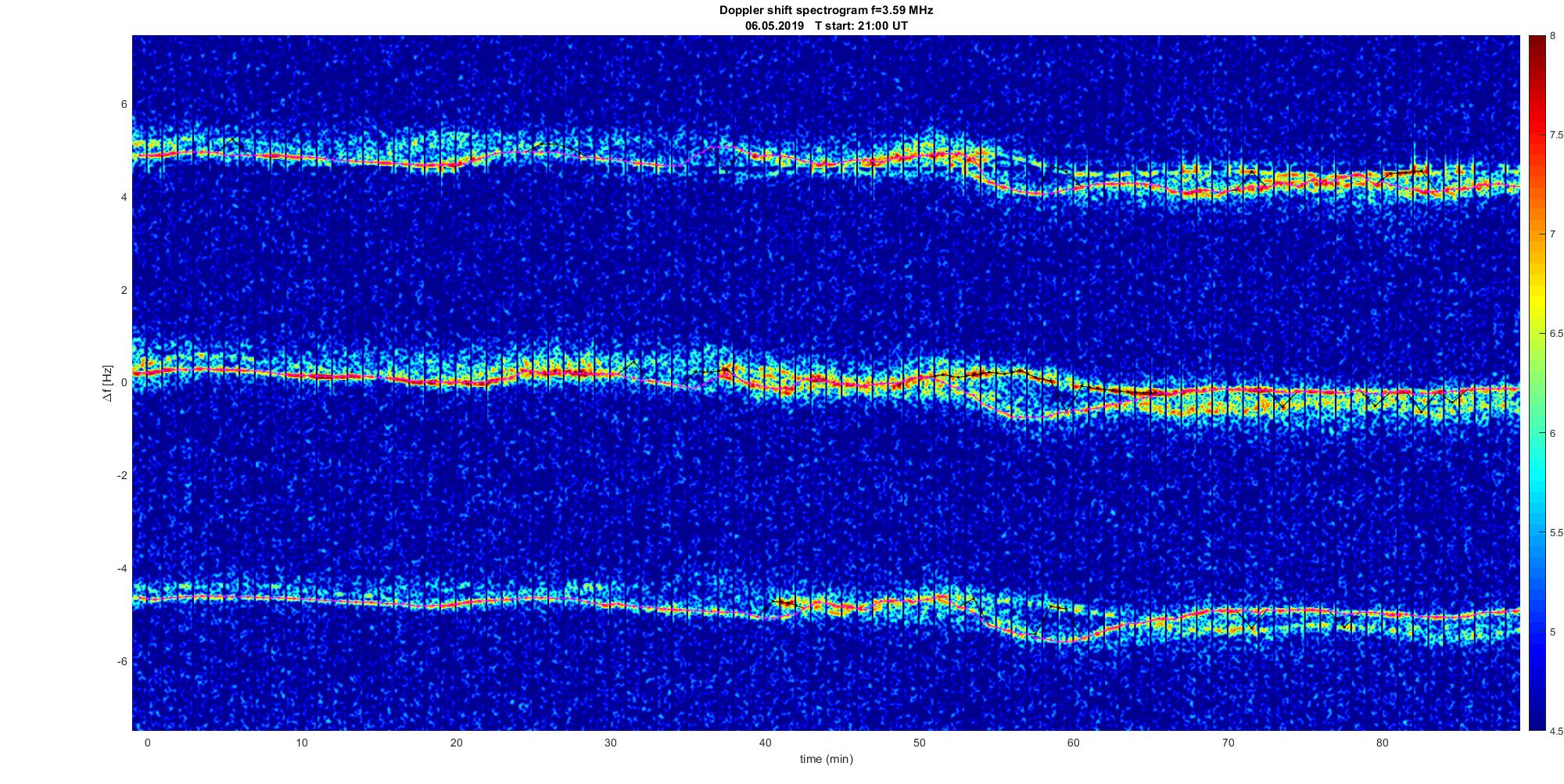Click the x-axis tick label '30'

click(x=611, y=743)
